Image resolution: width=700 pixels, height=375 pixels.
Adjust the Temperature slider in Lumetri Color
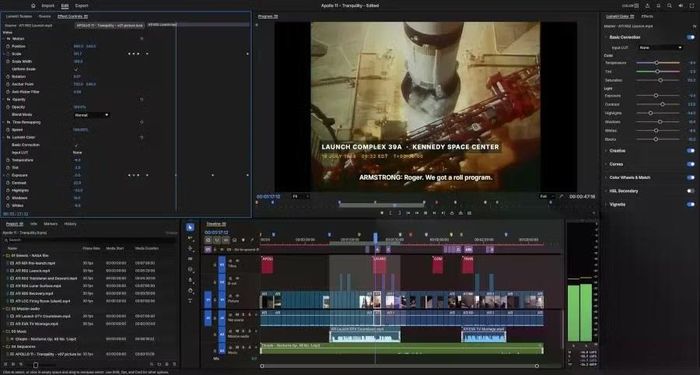click(x=658, y=62)
